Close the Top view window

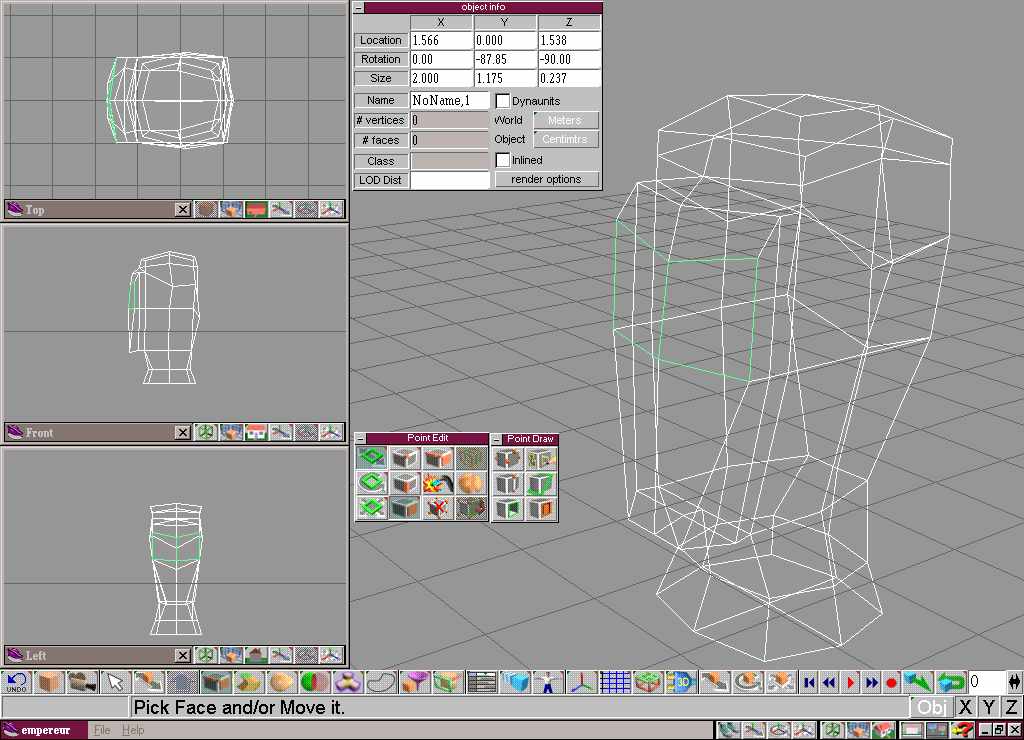[183, 210]
